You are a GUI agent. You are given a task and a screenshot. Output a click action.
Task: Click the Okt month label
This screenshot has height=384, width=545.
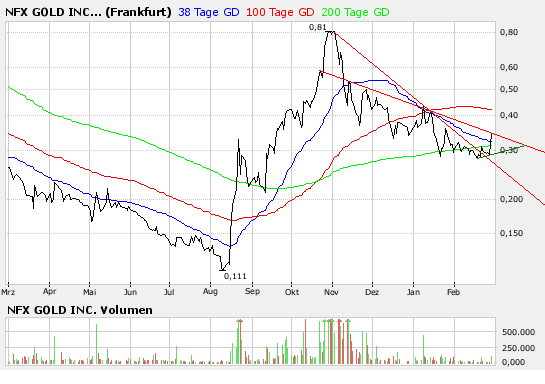click(292, 292)
